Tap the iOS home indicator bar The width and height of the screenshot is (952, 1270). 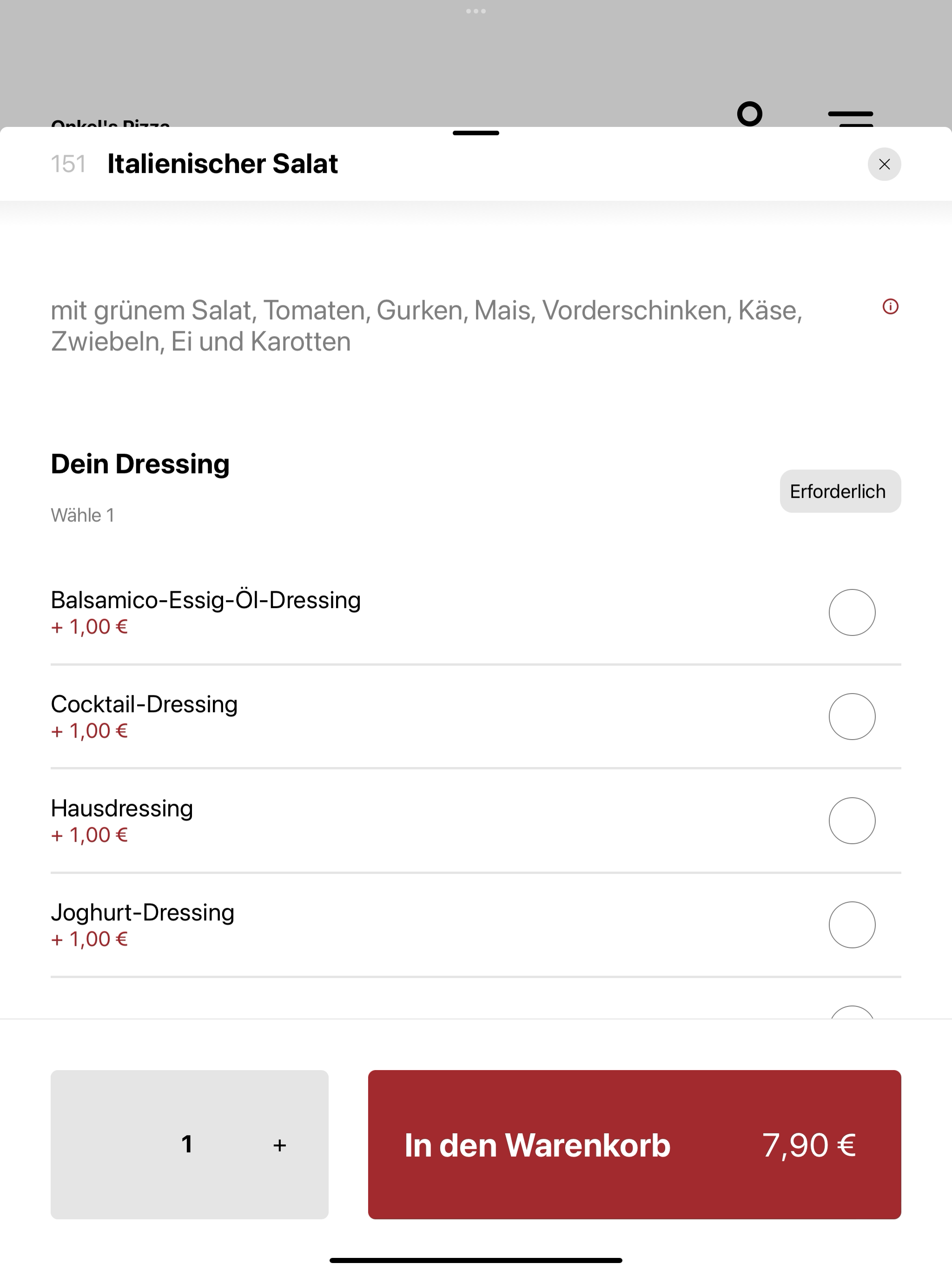pyautogui.click(x=476, y=1260)
